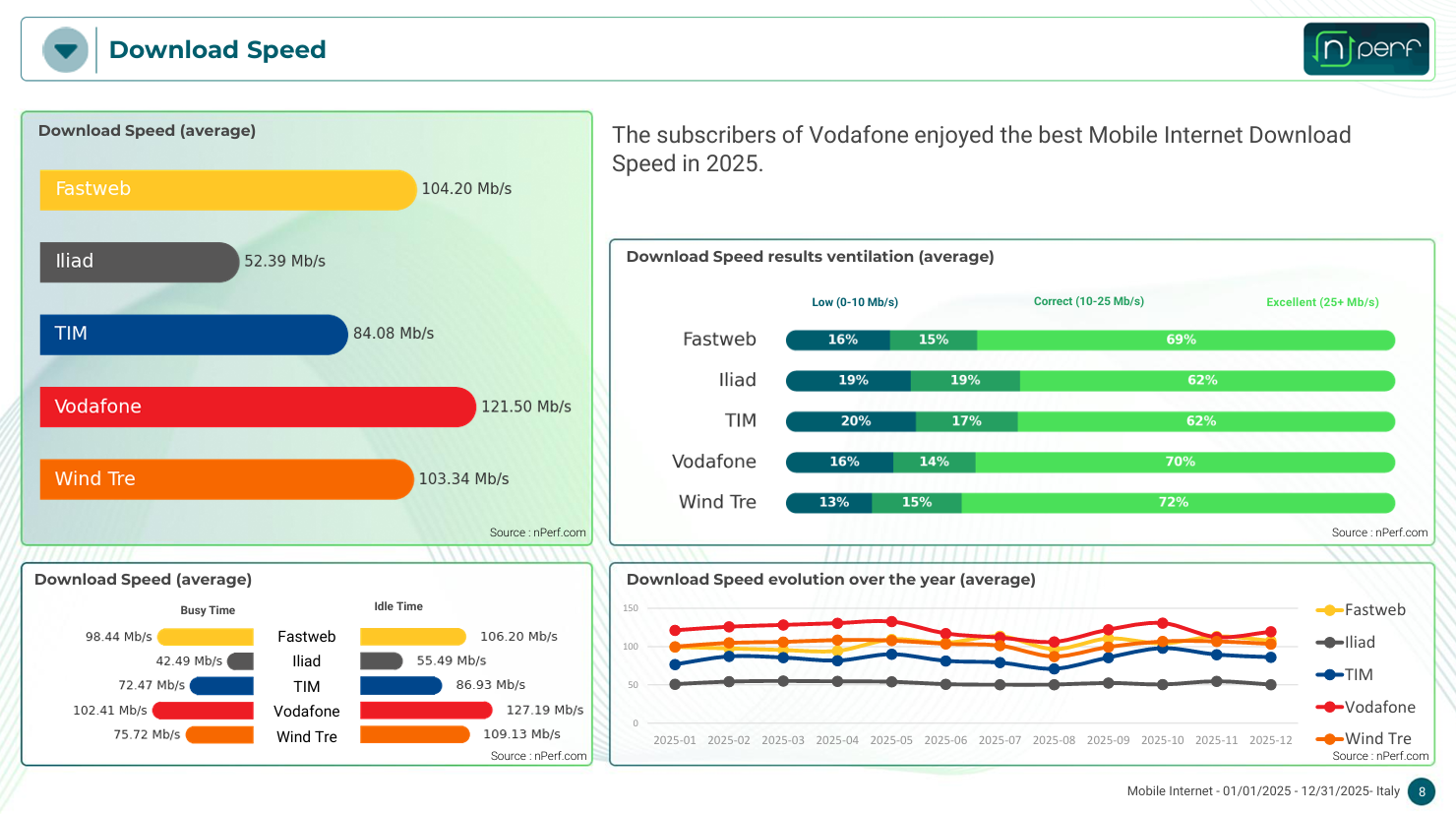Click the 2025-12 label on the time axis
Image resolution: width=1456 pixels, height=814 pixels.
(x=1270, y=740)
